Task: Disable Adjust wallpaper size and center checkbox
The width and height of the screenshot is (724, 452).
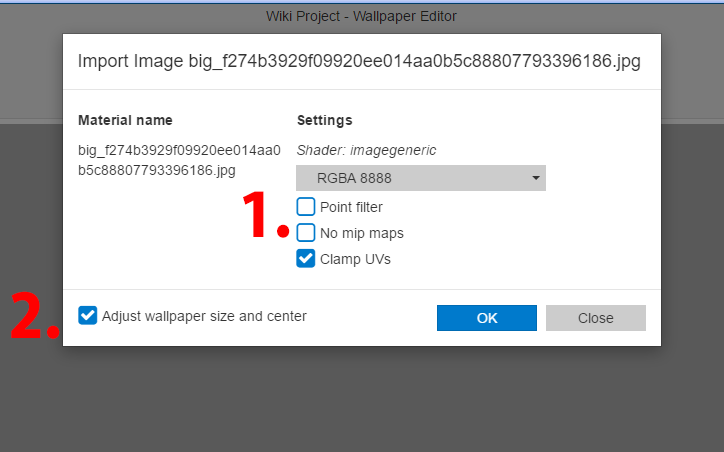Action: click(88, 316)
